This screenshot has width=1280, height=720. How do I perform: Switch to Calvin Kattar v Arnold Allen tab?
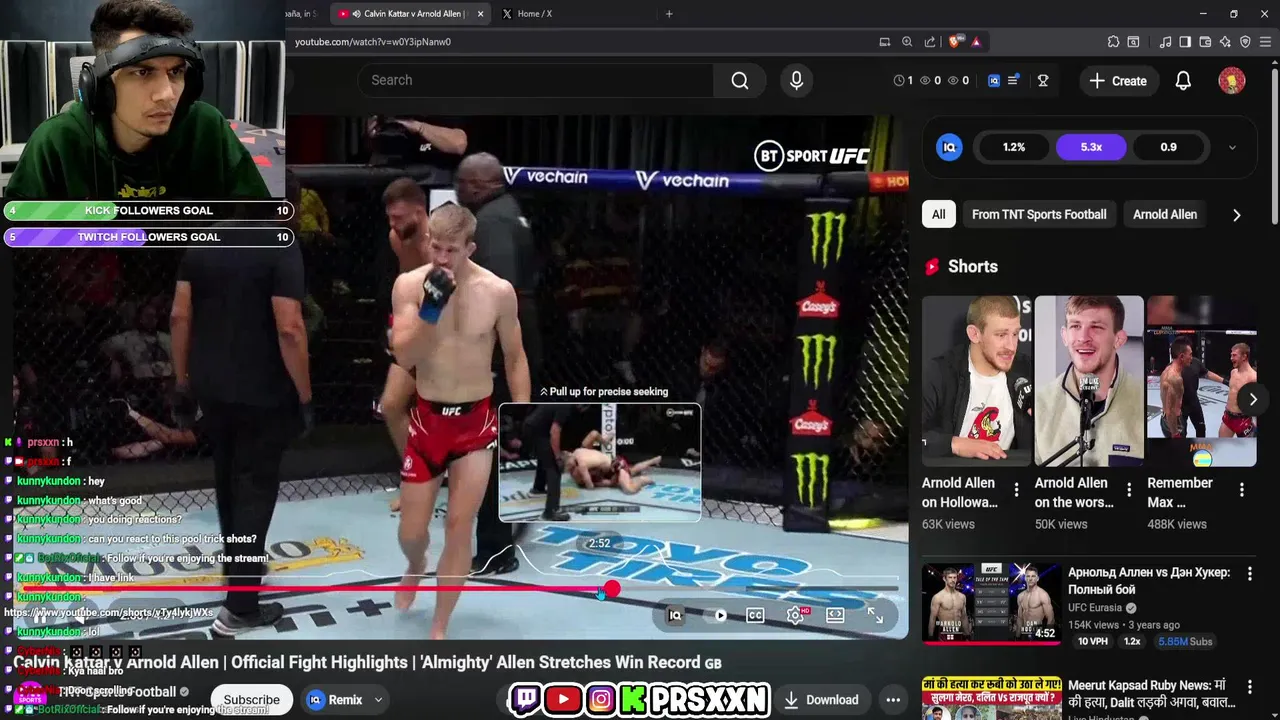click(x=411, y=14)
